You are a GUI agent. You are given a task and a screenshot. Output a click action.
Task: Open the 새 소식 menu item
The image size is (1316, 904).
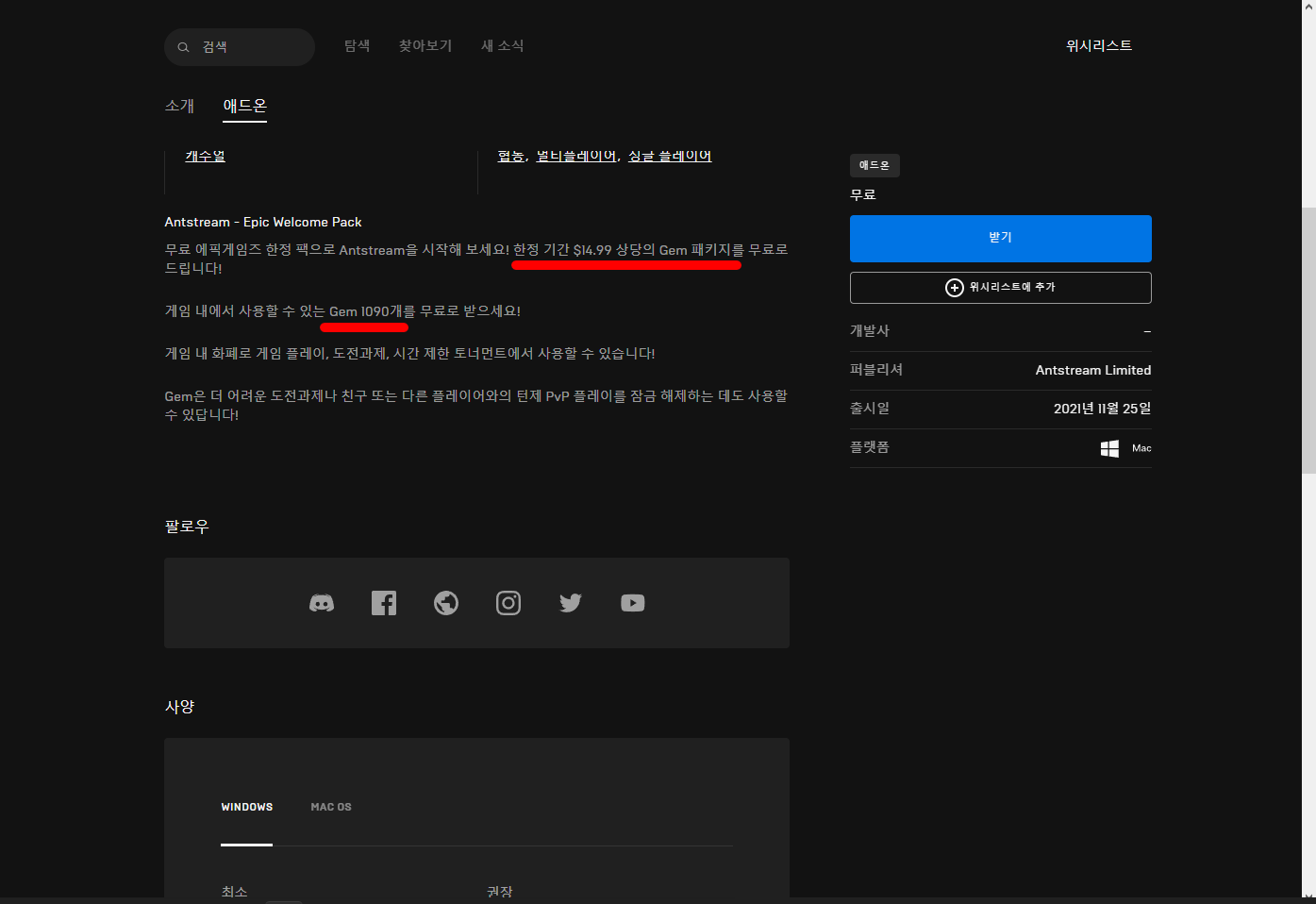click(503, 46)
